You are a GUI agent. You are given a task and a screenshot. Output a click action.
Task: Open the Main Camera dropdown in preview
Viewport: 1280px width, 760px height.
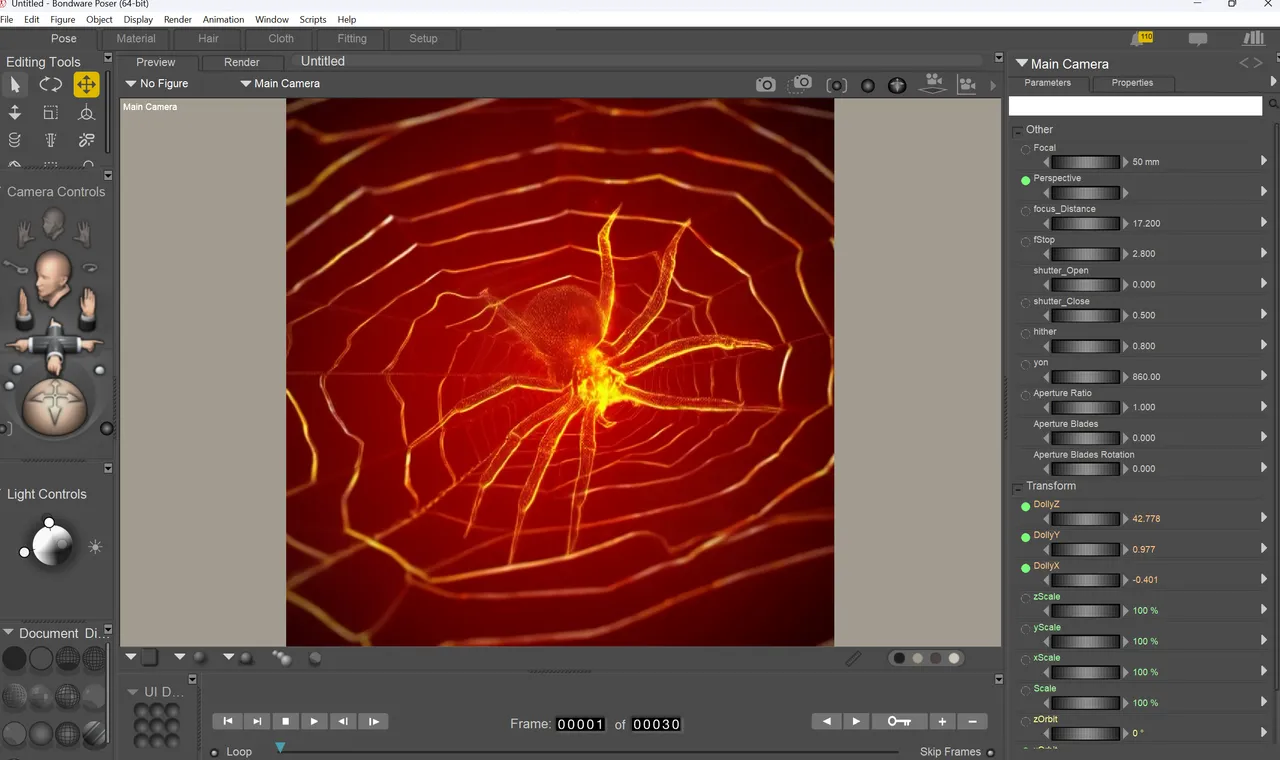280,84
